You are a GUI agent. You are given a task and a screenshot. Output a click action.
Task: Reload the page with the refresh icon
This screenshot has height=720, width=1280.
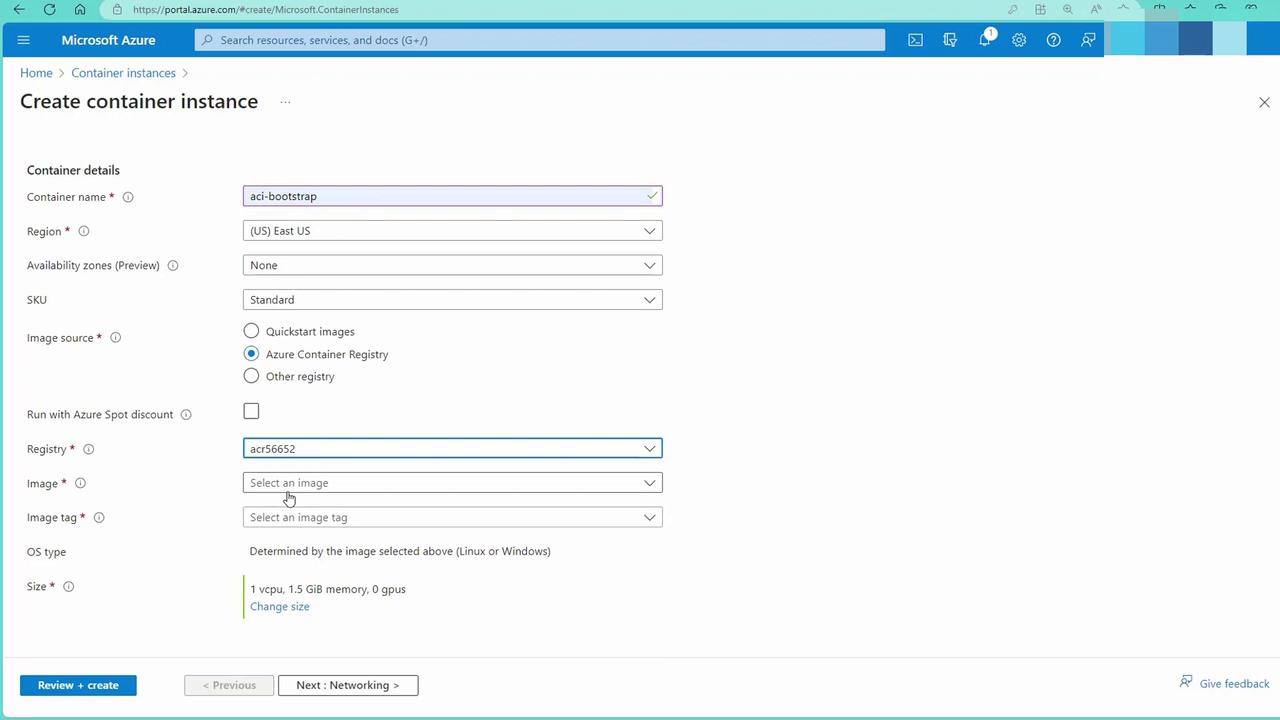50,10
